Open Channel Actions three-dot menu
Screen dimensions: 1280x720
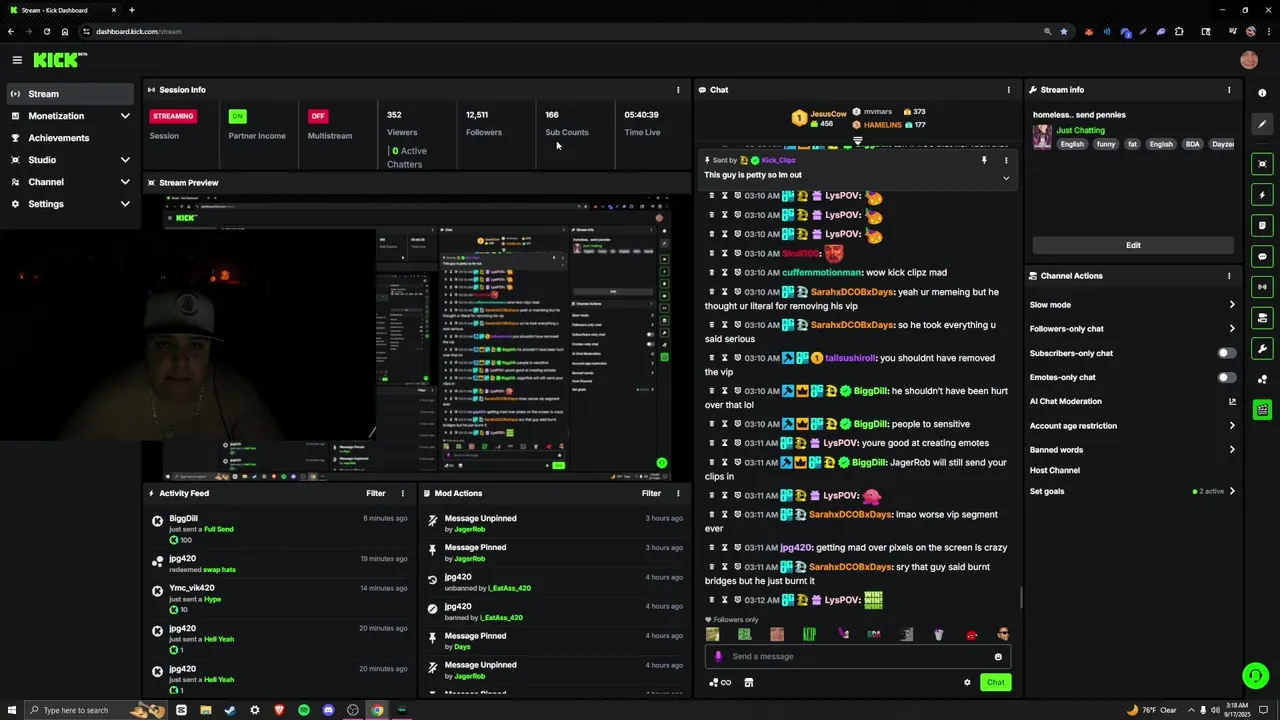[x=1229, y=276]
